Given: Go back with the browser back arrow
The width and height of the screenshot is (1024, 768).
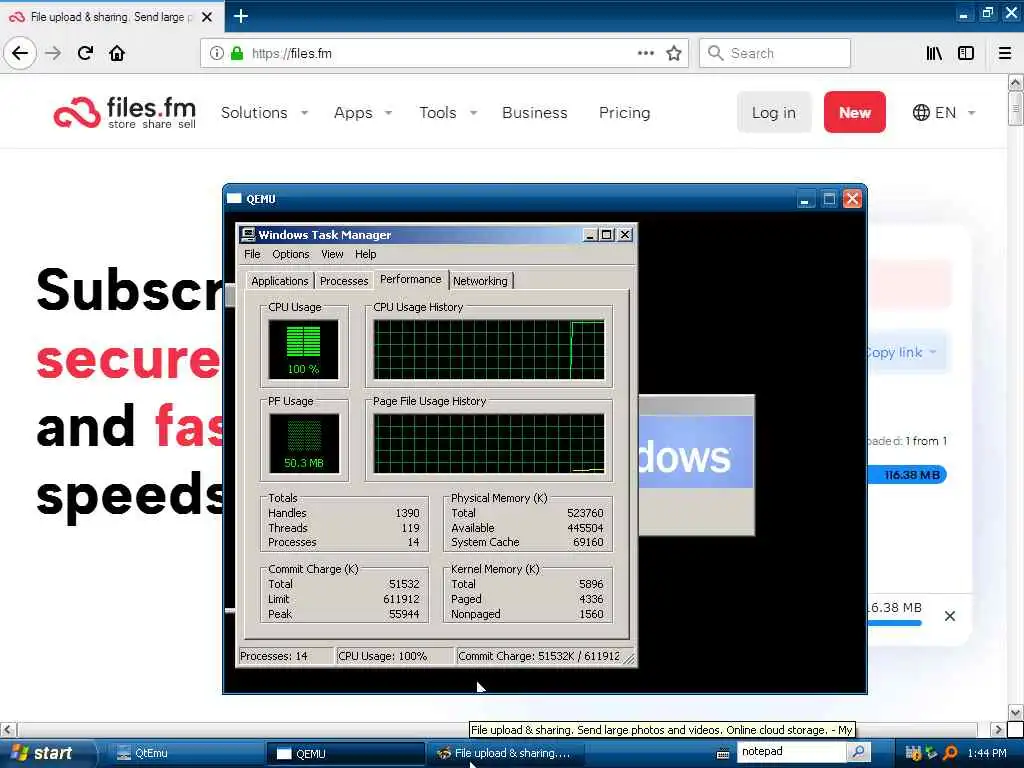Looking at the screenshot, I should (x=20, y=53).
